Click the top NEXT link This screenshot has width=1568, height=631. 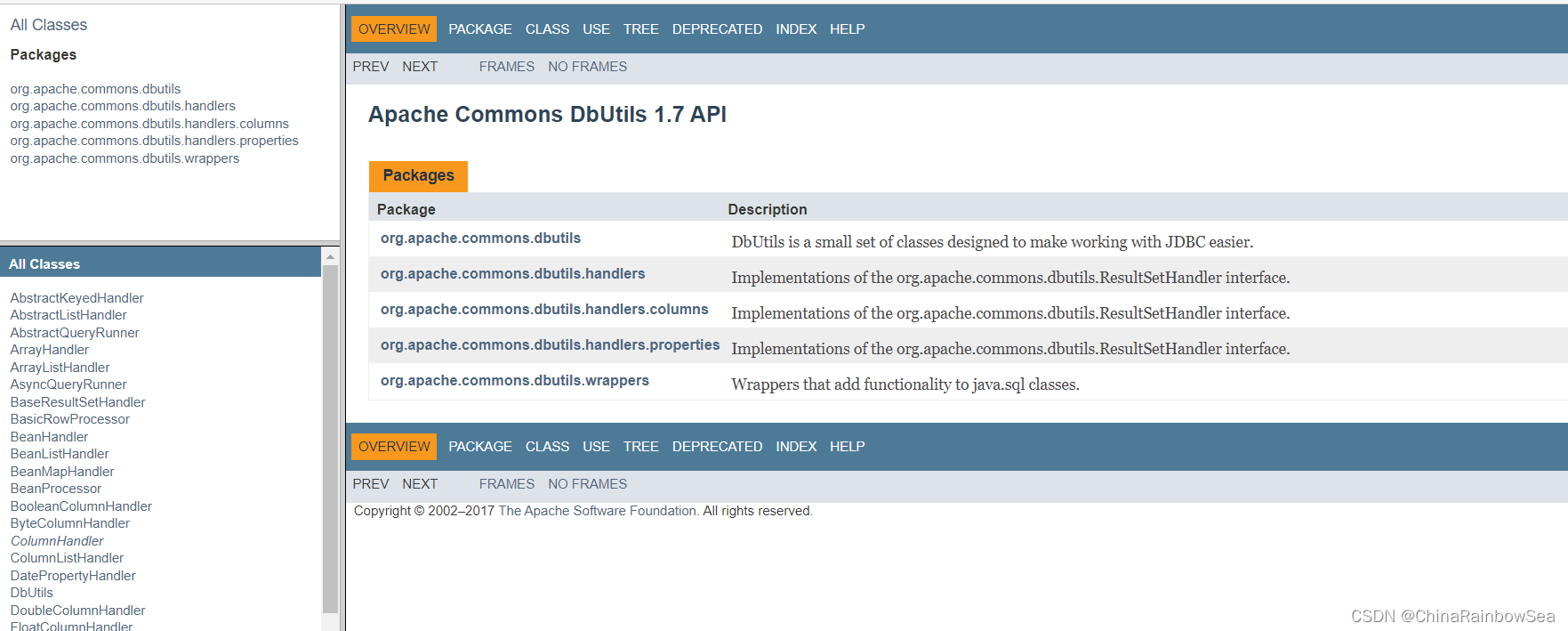tap(420, 67)
